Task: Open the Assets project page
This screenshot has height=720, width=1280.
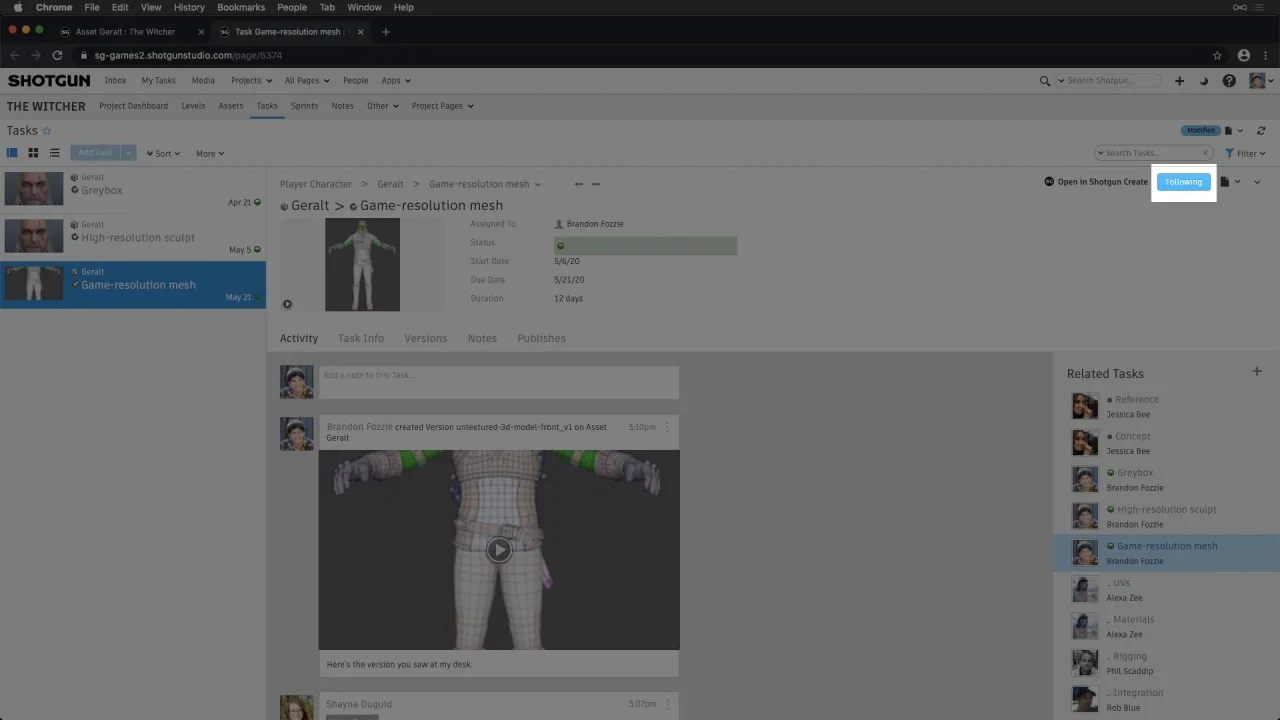Action: click(231, 106)
